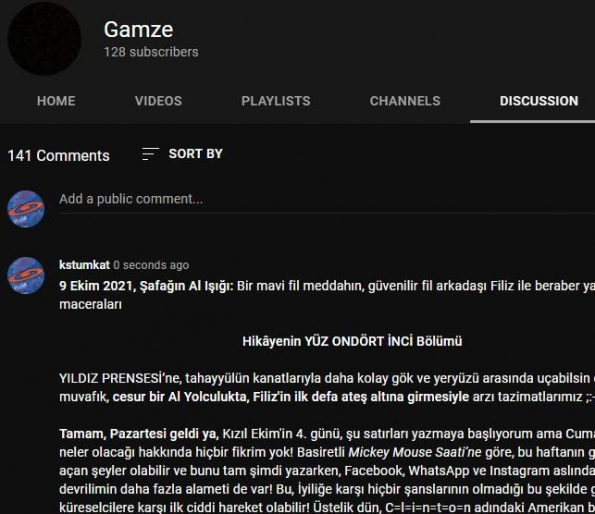Select the CHANNELS tab
This screenshot has width=595, height=514.
point(405,101)
